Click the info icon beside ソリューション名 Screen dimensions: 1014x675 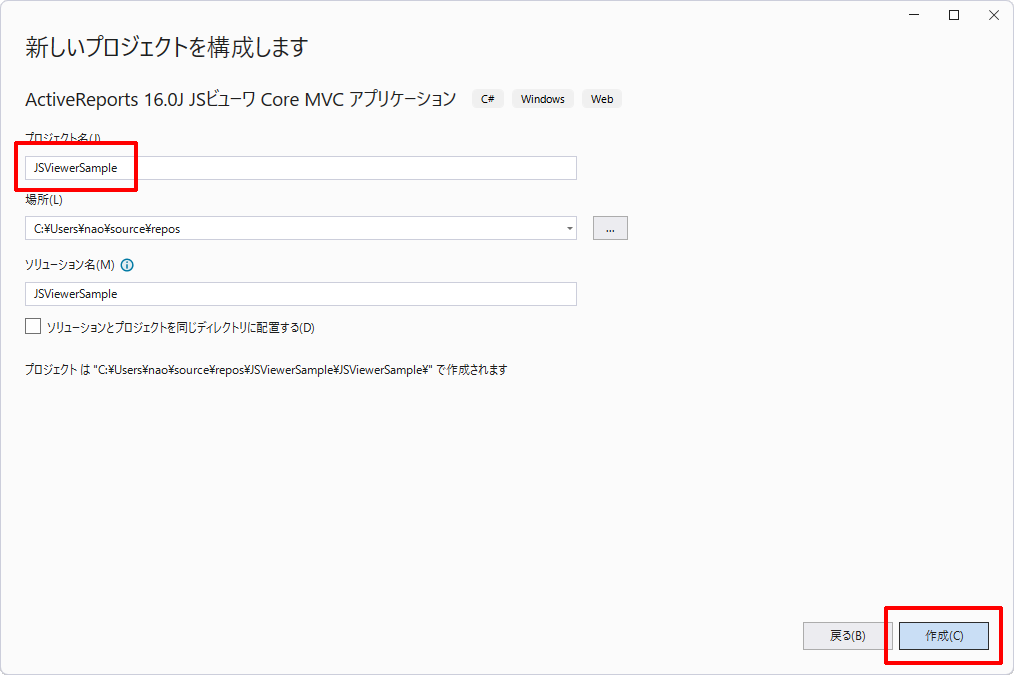point(127,265)
